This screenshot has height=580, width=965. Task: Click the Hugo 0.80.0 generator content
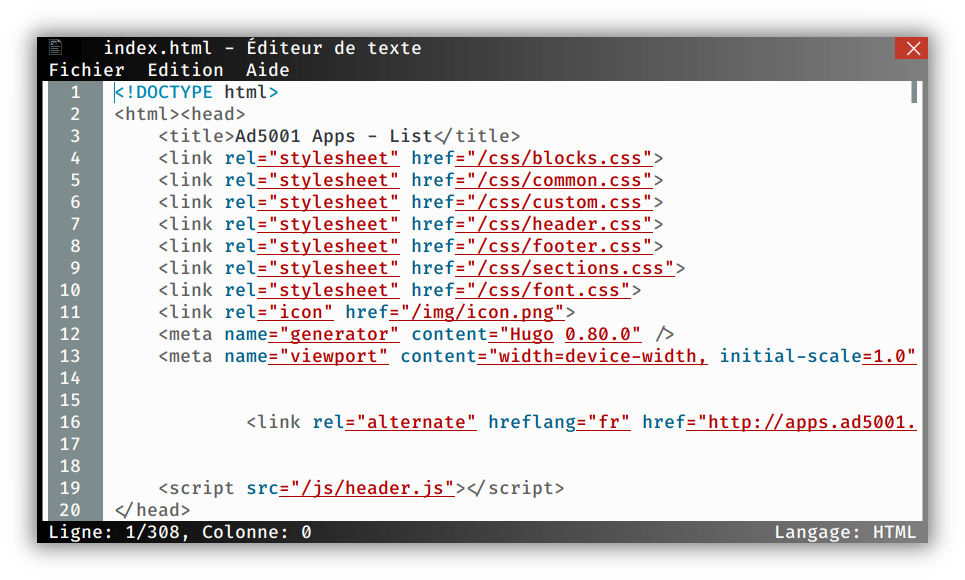tap(570, 334)
